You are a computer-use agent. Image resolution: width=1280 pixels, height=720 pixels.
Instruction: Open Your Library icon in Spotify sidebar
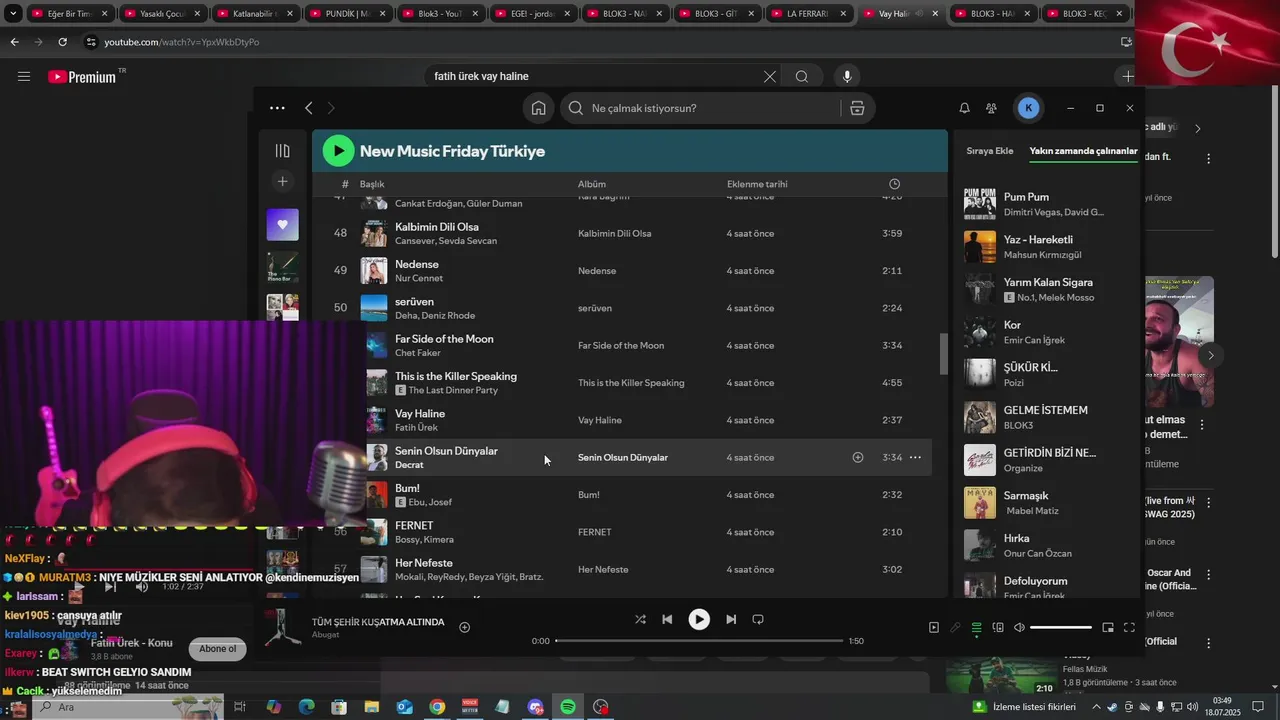pos(283,151)
